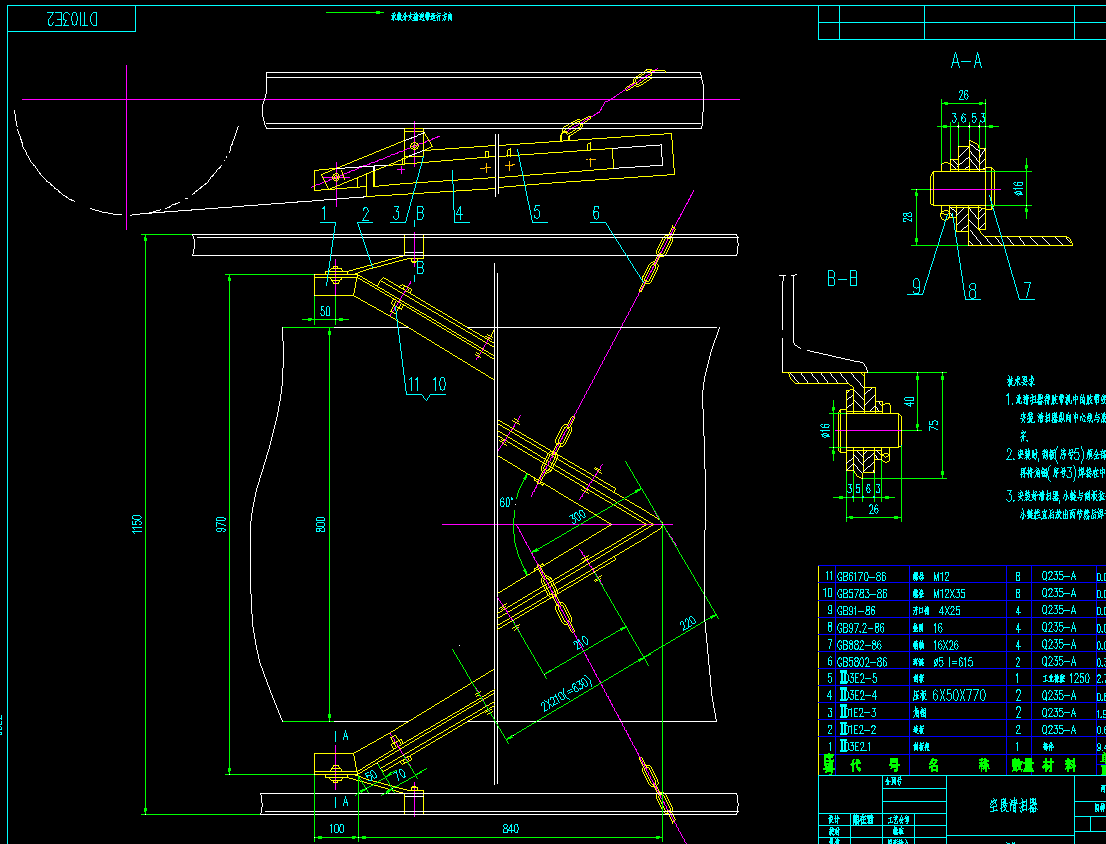Click the 28 dimension in A-A view

point(908,216)
